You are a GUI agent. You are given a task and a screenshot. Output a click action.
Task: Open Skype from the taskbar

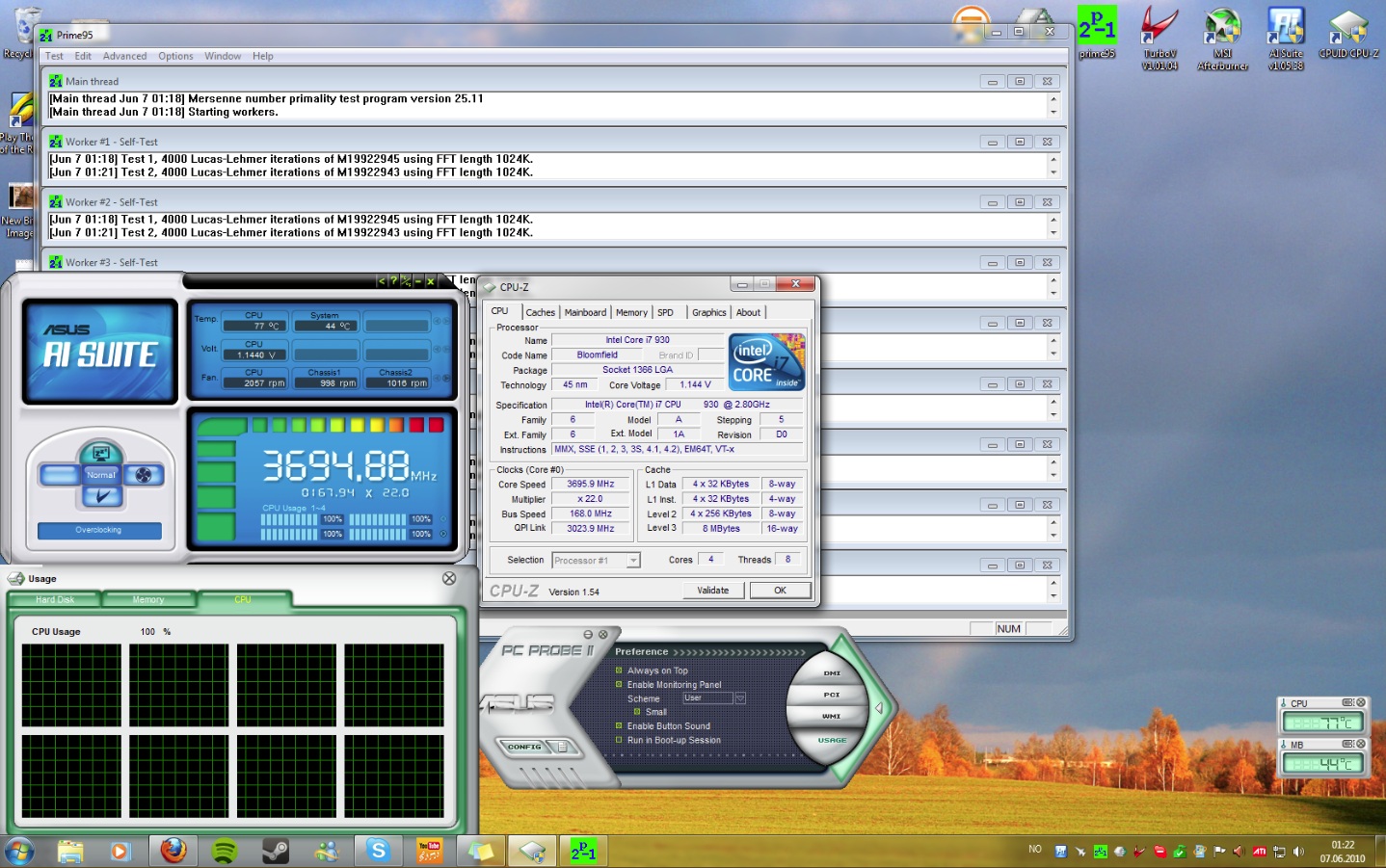tap(378, 851)
